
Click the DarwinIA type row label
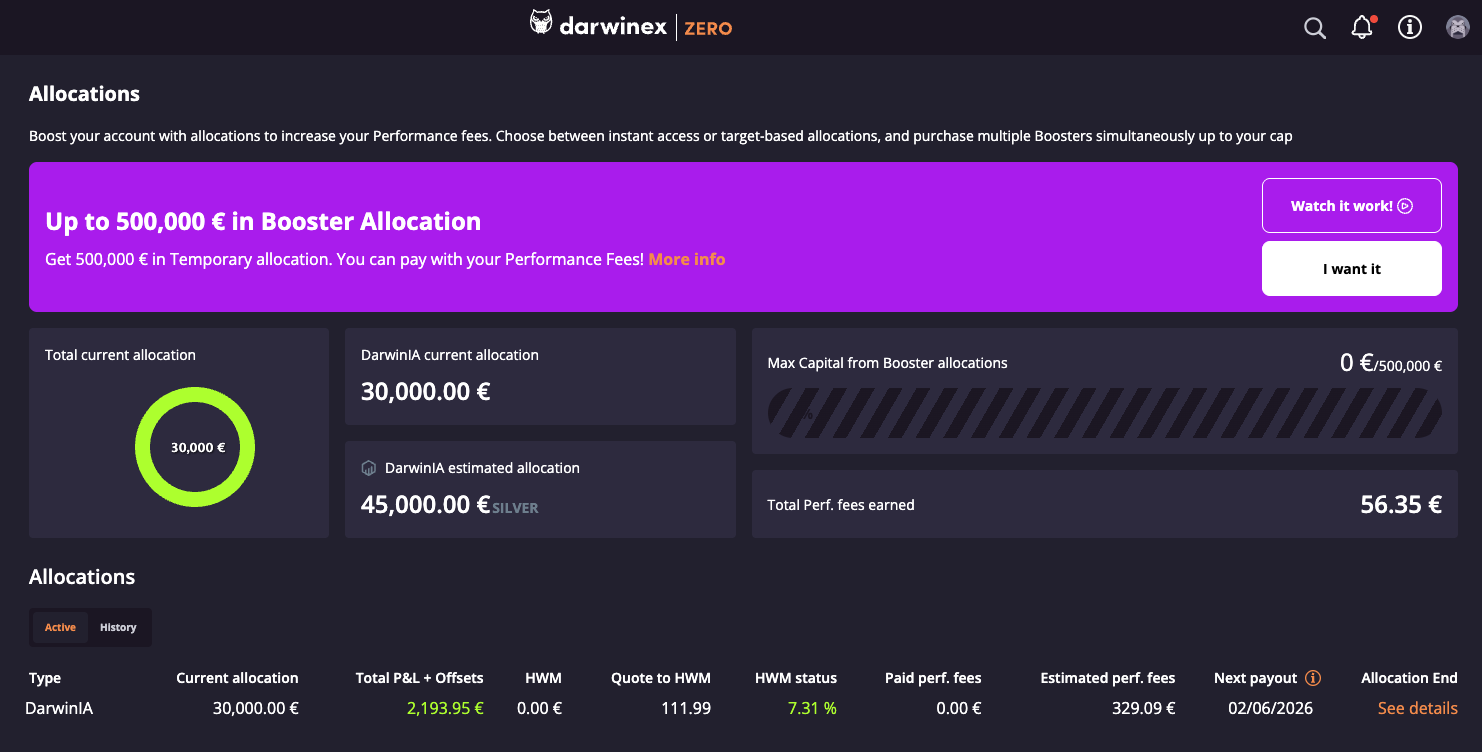59,708
